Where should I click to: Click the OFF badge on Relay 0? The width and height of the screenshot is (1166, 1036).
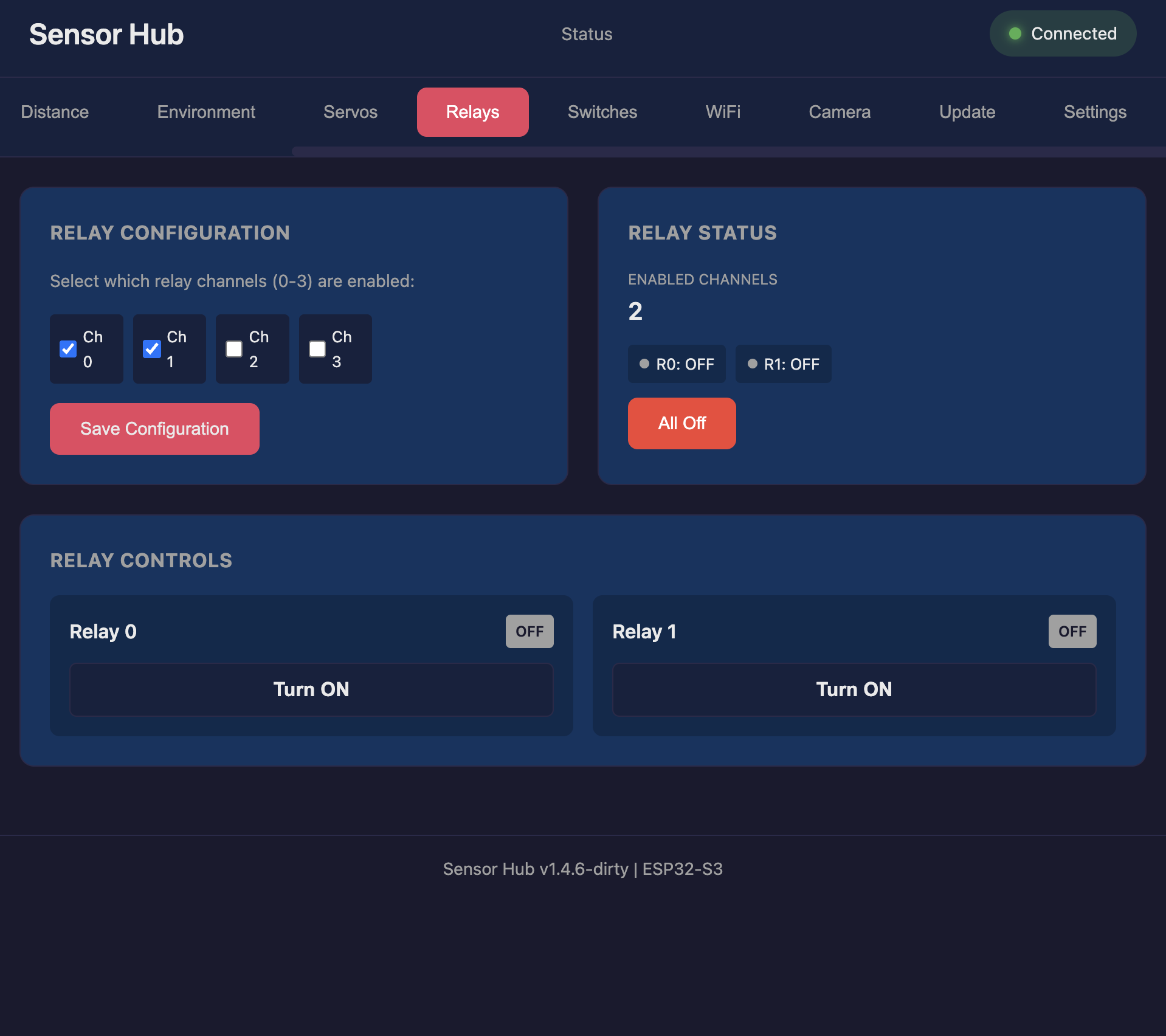pos(529,631)
